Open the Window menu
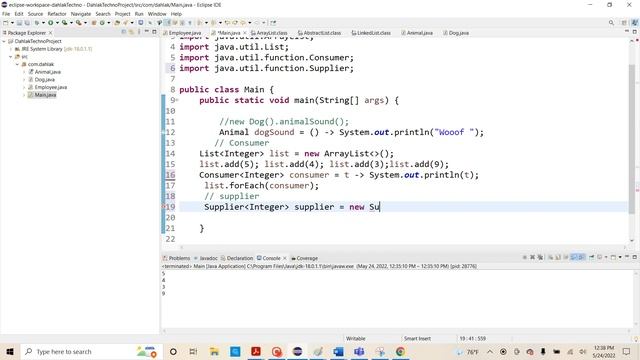 pyautogui.click(x=157, y=14)
